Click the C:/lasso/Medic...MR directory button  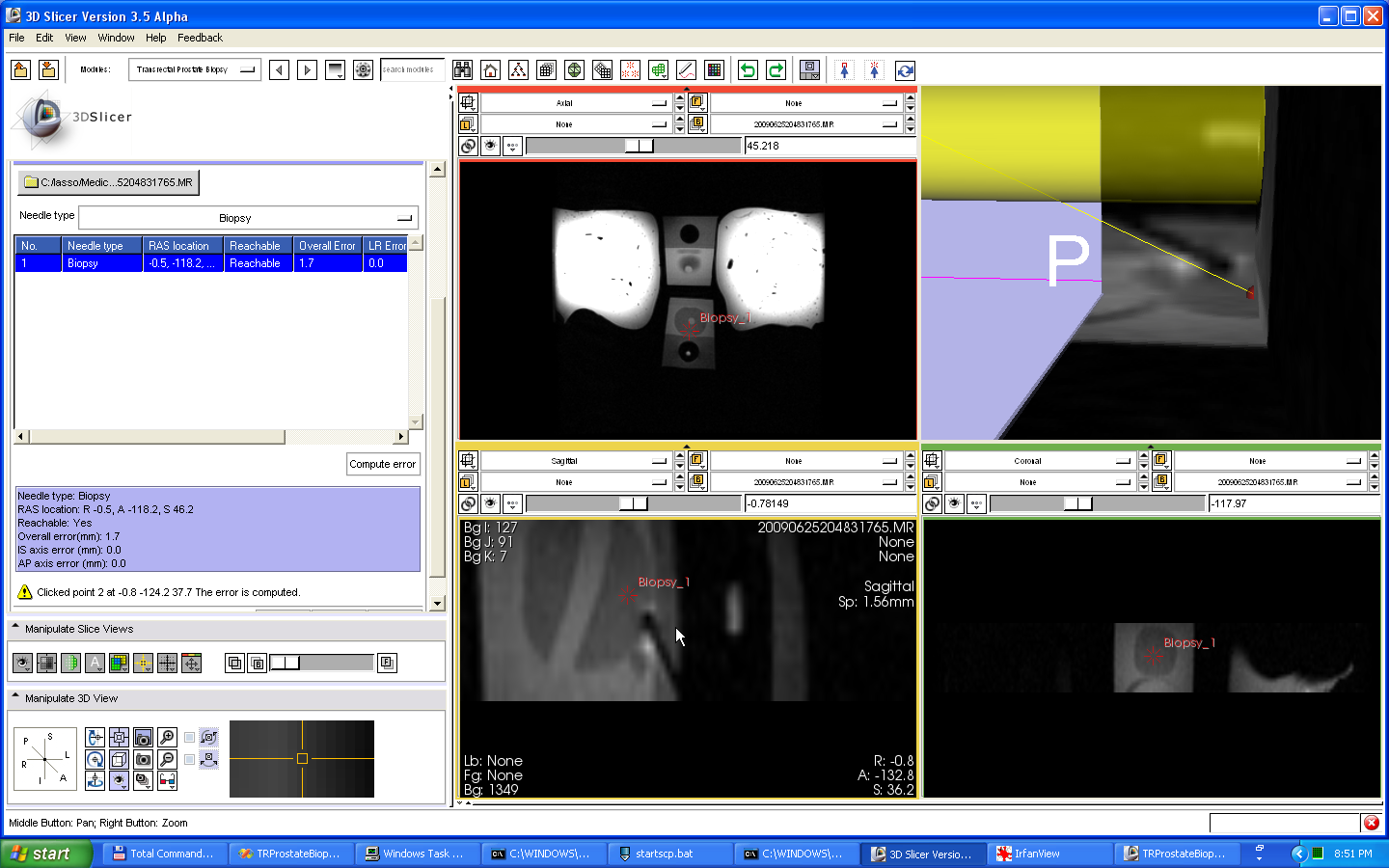[x=108, y=182]
